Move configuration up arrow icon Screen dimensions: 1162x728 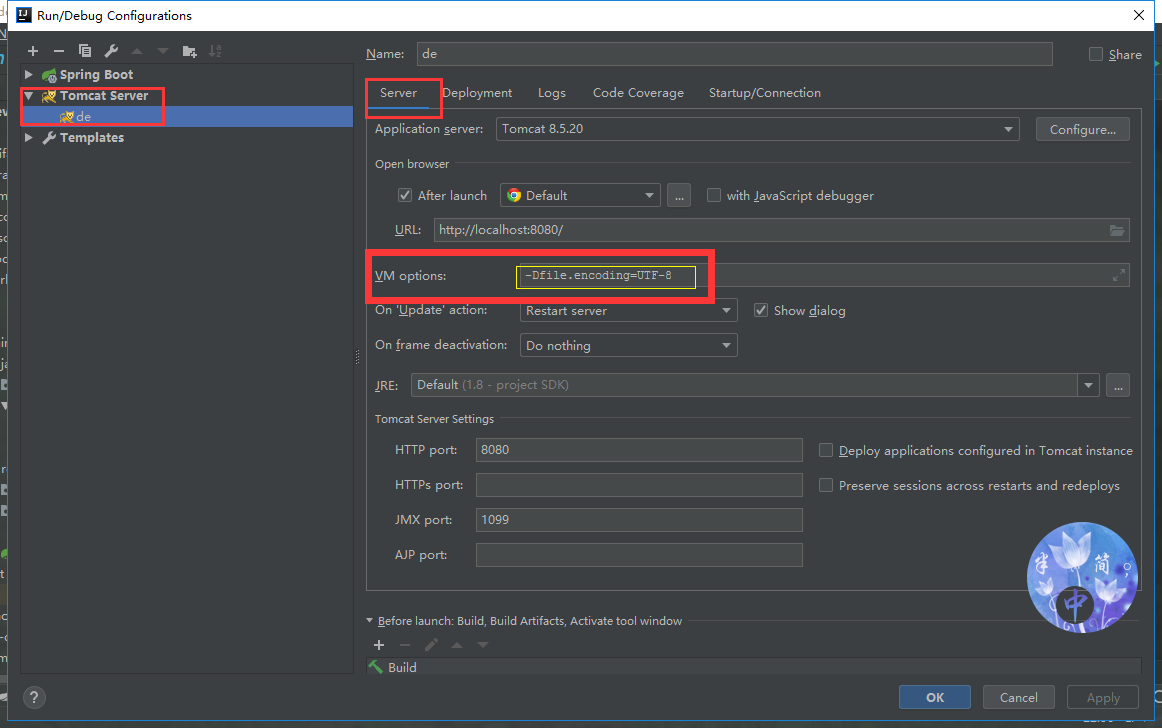(x=137, y=51)
